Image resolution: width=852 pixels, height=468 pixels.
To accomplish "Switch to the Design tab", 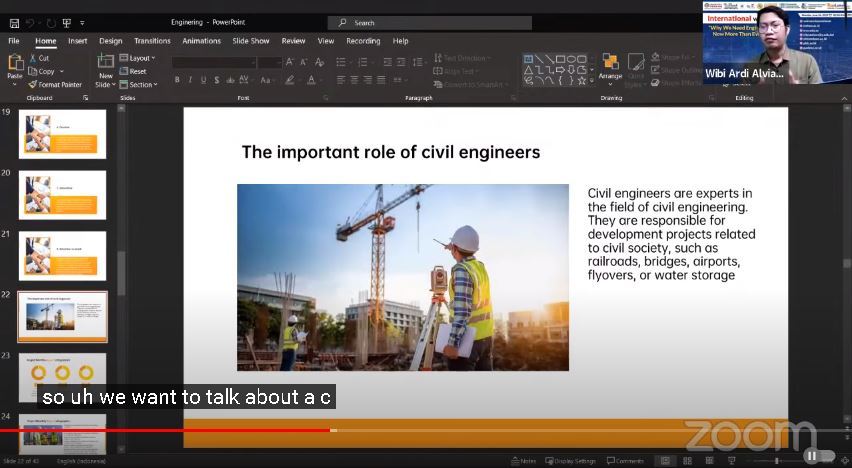I will 110,41.
